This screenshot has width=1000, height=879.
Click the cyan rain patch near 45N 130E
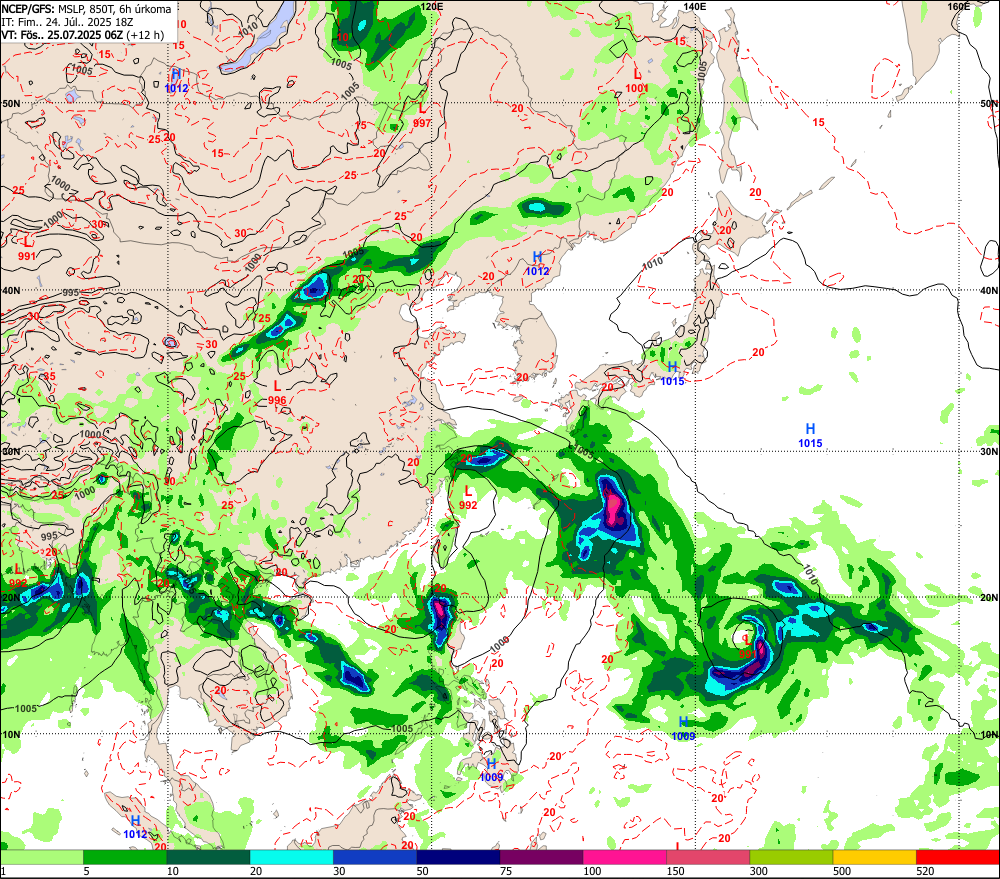pos(537,207)
